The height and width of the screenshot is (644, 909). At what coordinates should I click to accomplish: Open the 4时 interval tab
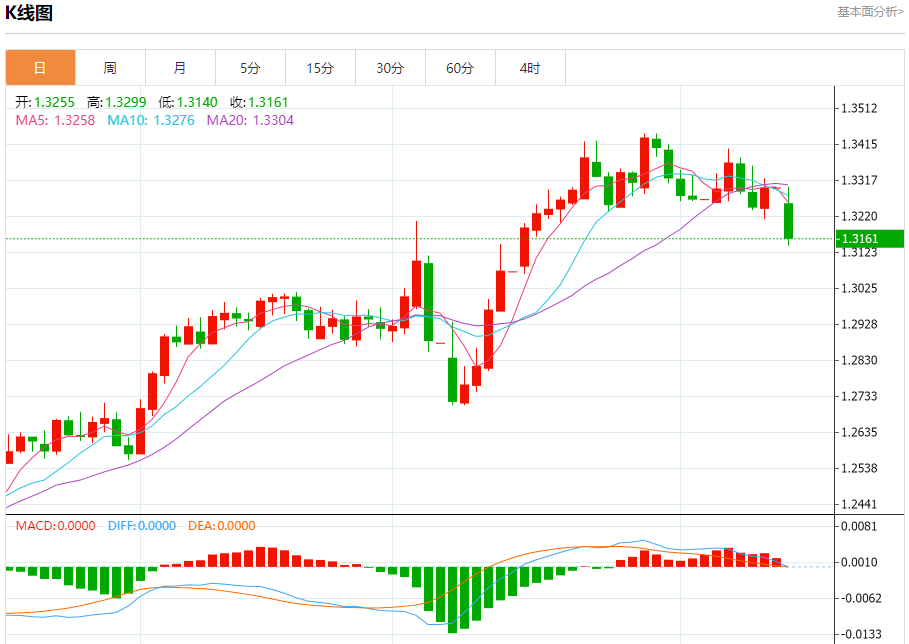coord(530,68)
